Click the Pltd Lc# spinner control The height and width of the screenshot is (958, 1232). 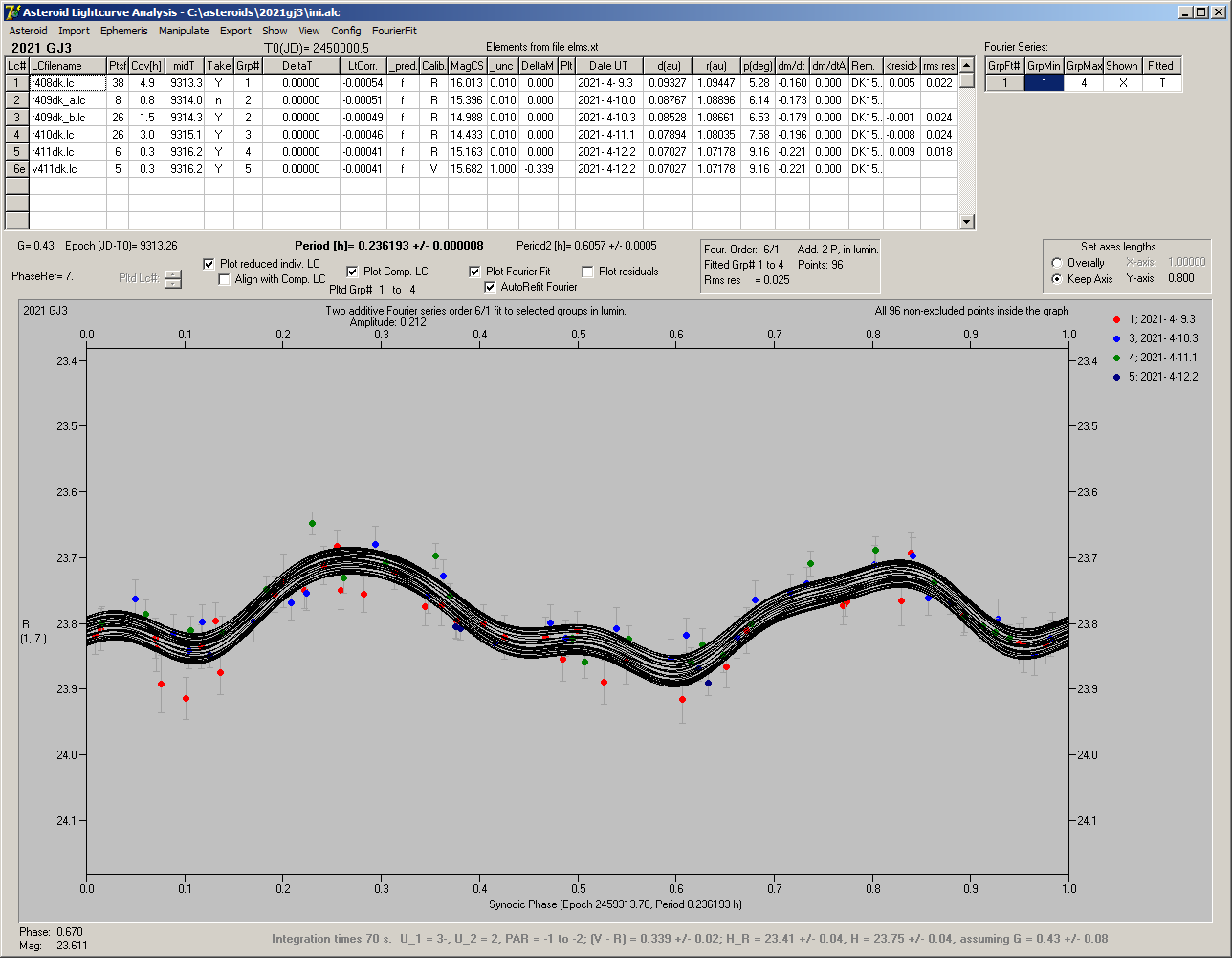[172, 279]
